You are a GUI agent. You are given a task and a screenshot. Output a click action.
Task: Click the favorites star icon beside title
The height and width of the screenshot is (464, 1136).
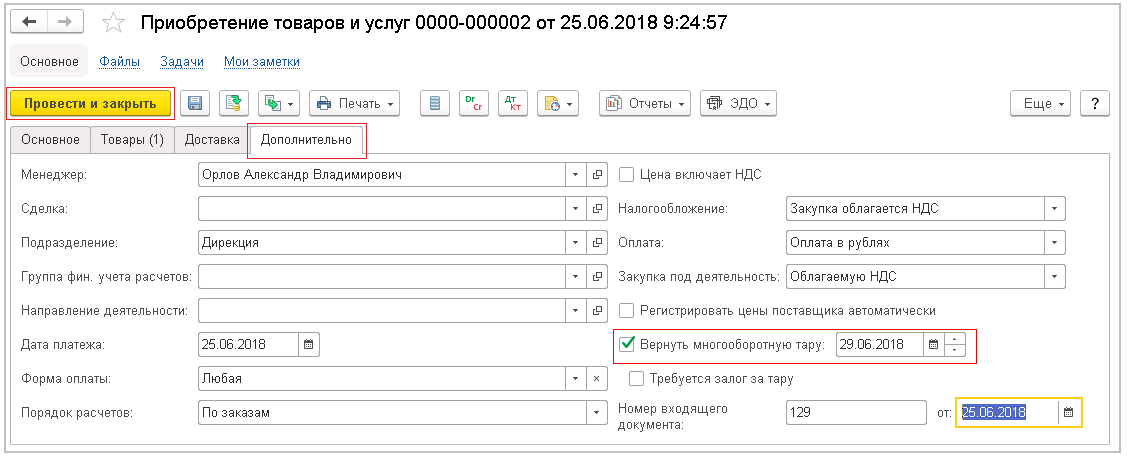pos(115,22)
